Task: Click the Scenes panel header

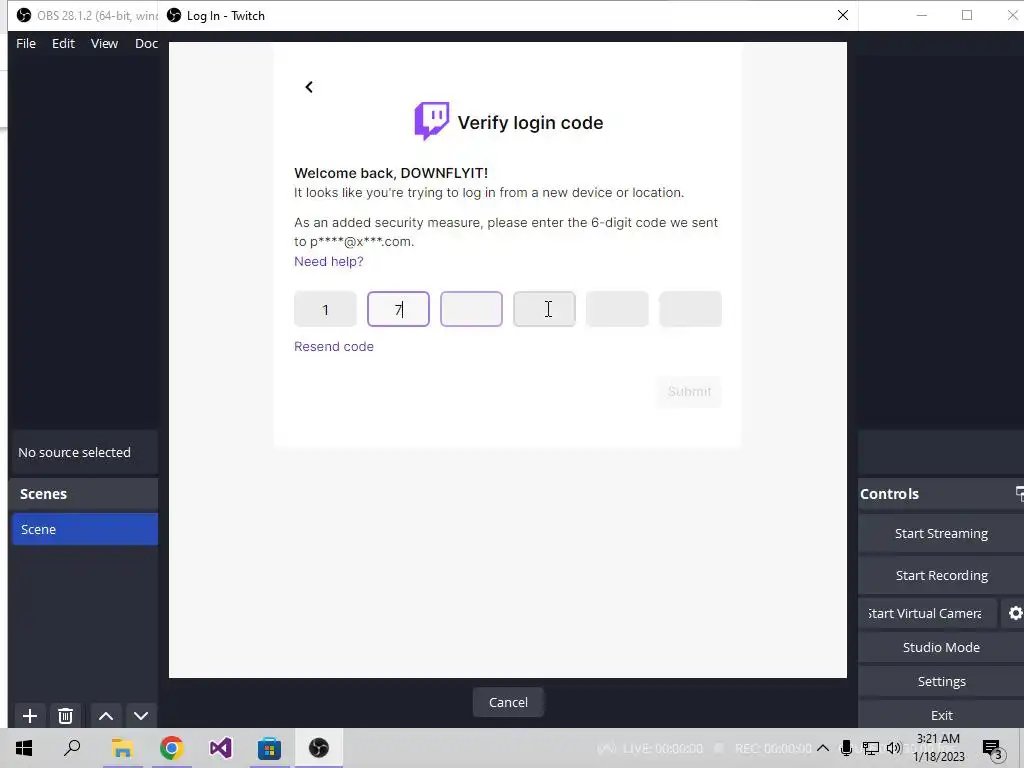Action: click(x=84, y=494)
